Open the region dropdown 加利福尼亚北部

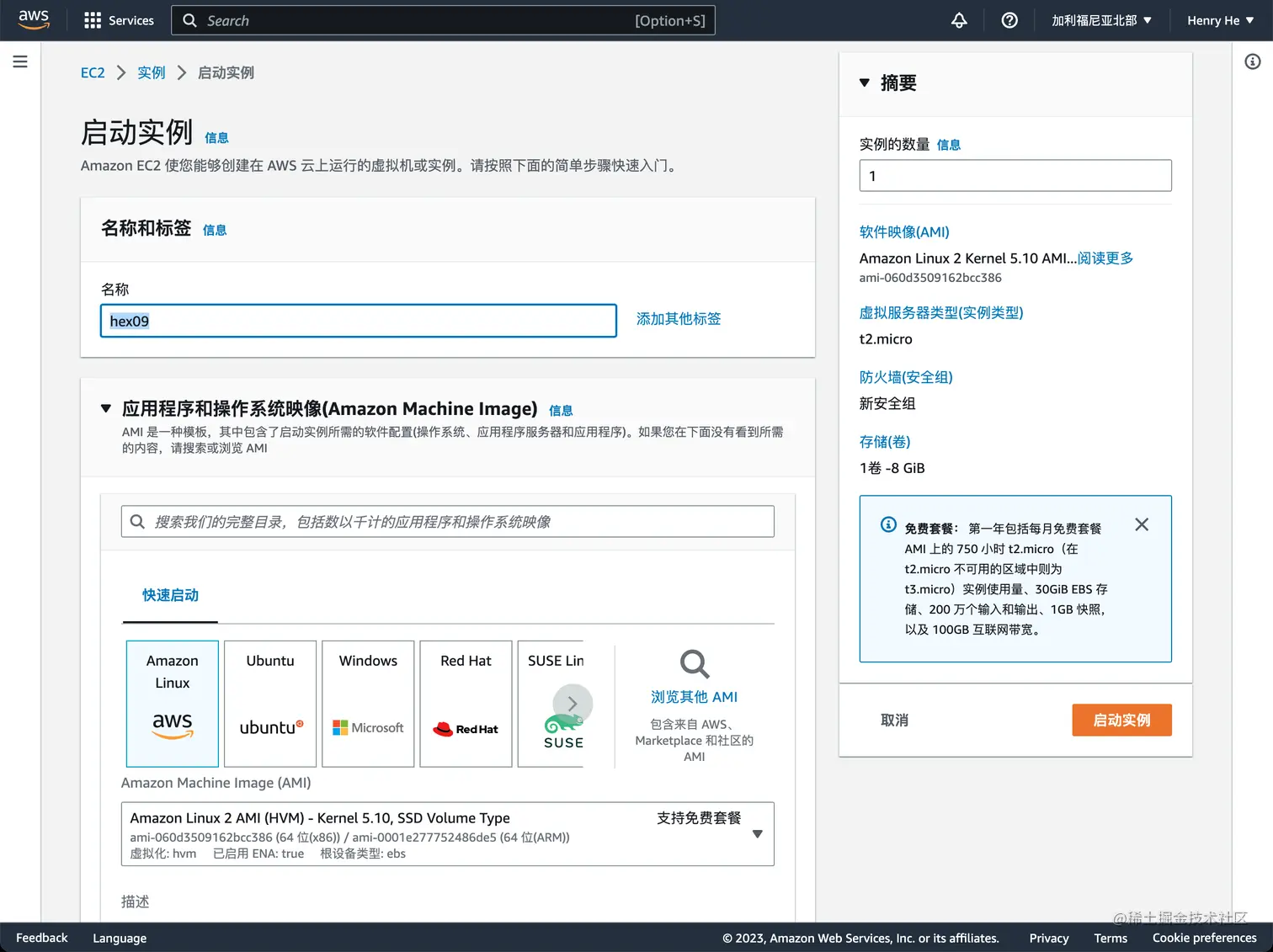tap(1101, 20)
